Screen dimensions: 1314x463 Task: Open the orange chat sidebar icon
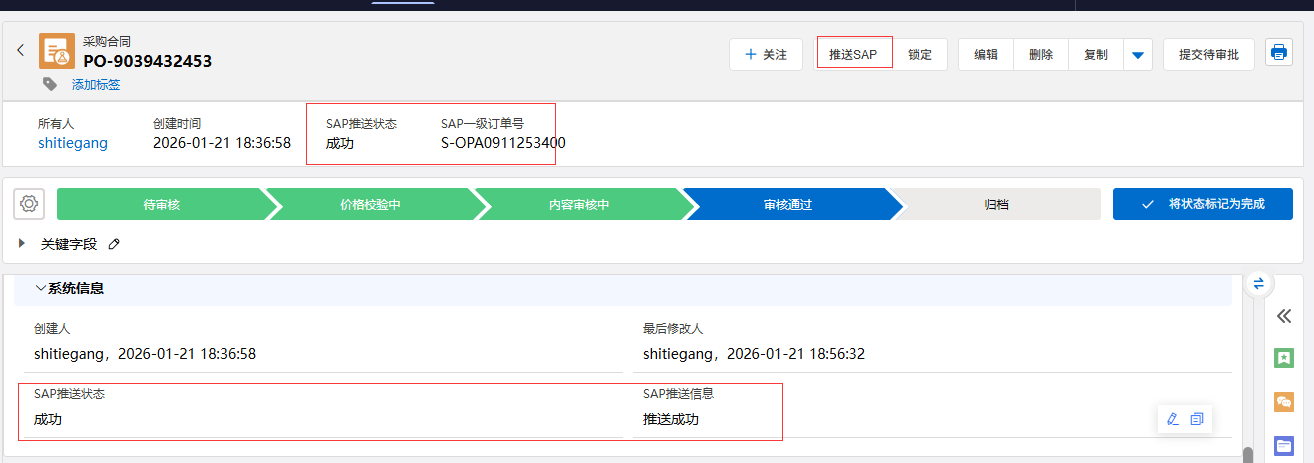[1284, 402]
